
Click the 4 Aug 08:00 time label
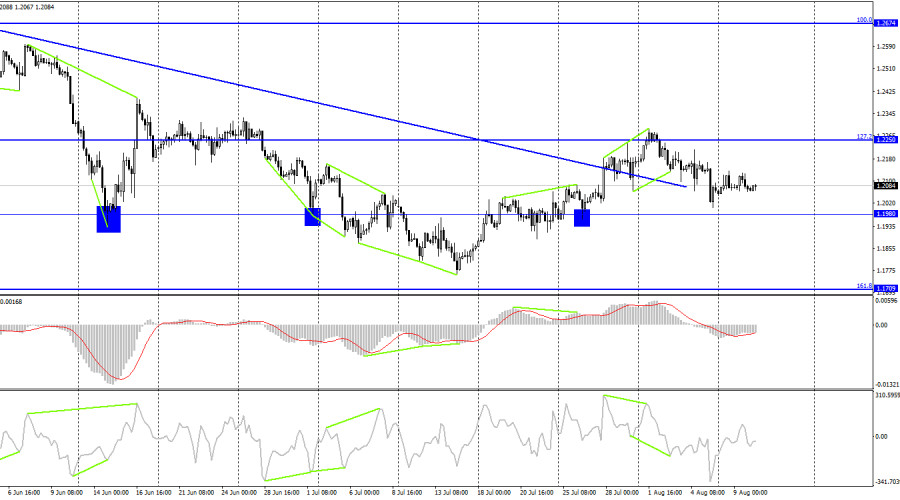[707, 493]
